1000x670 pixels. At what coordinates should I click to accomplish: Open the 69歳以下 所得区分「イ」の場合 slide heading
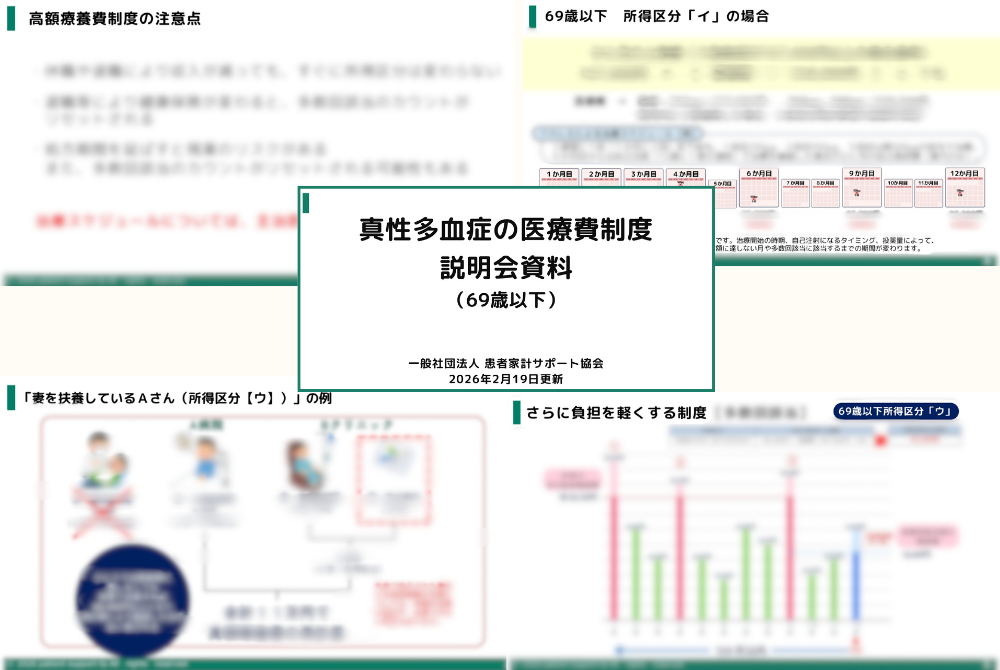point(656,16)
